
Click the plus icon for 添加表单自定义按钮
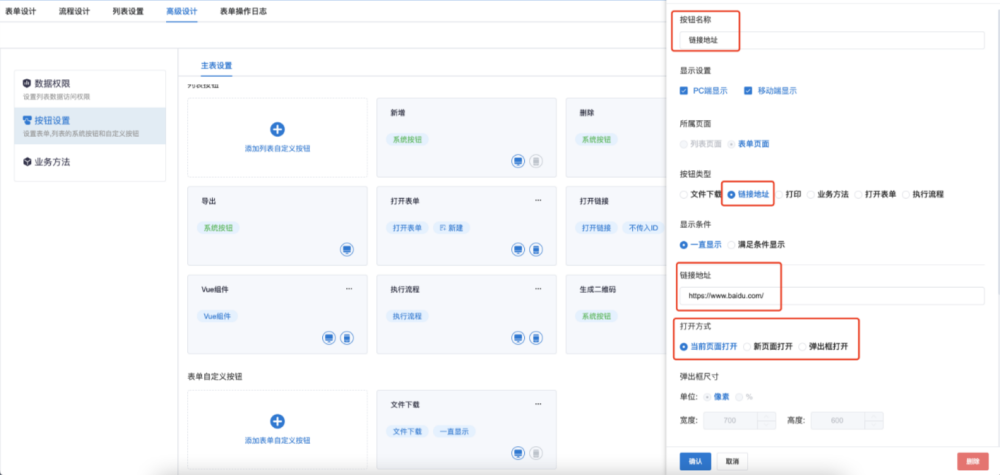tap(278, 421)
